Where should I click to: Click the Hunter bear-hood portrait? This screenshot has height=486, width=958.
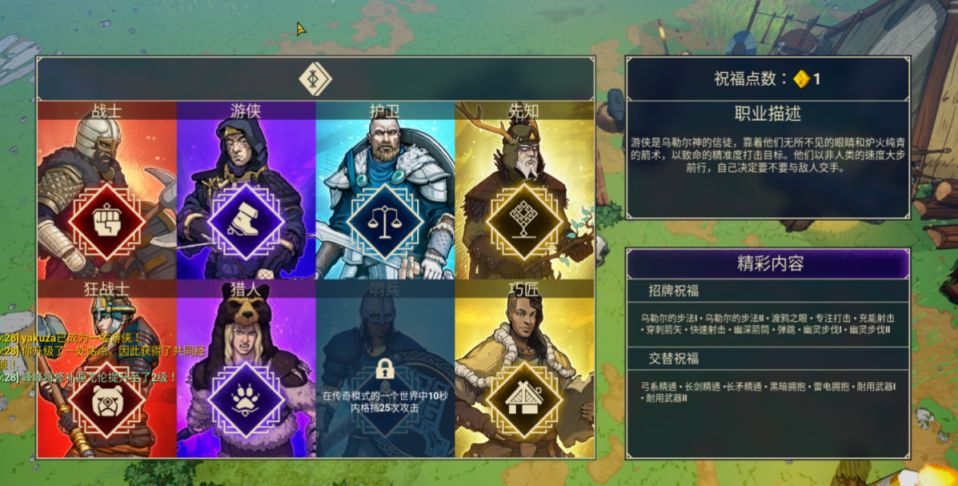tap(246, 369)
